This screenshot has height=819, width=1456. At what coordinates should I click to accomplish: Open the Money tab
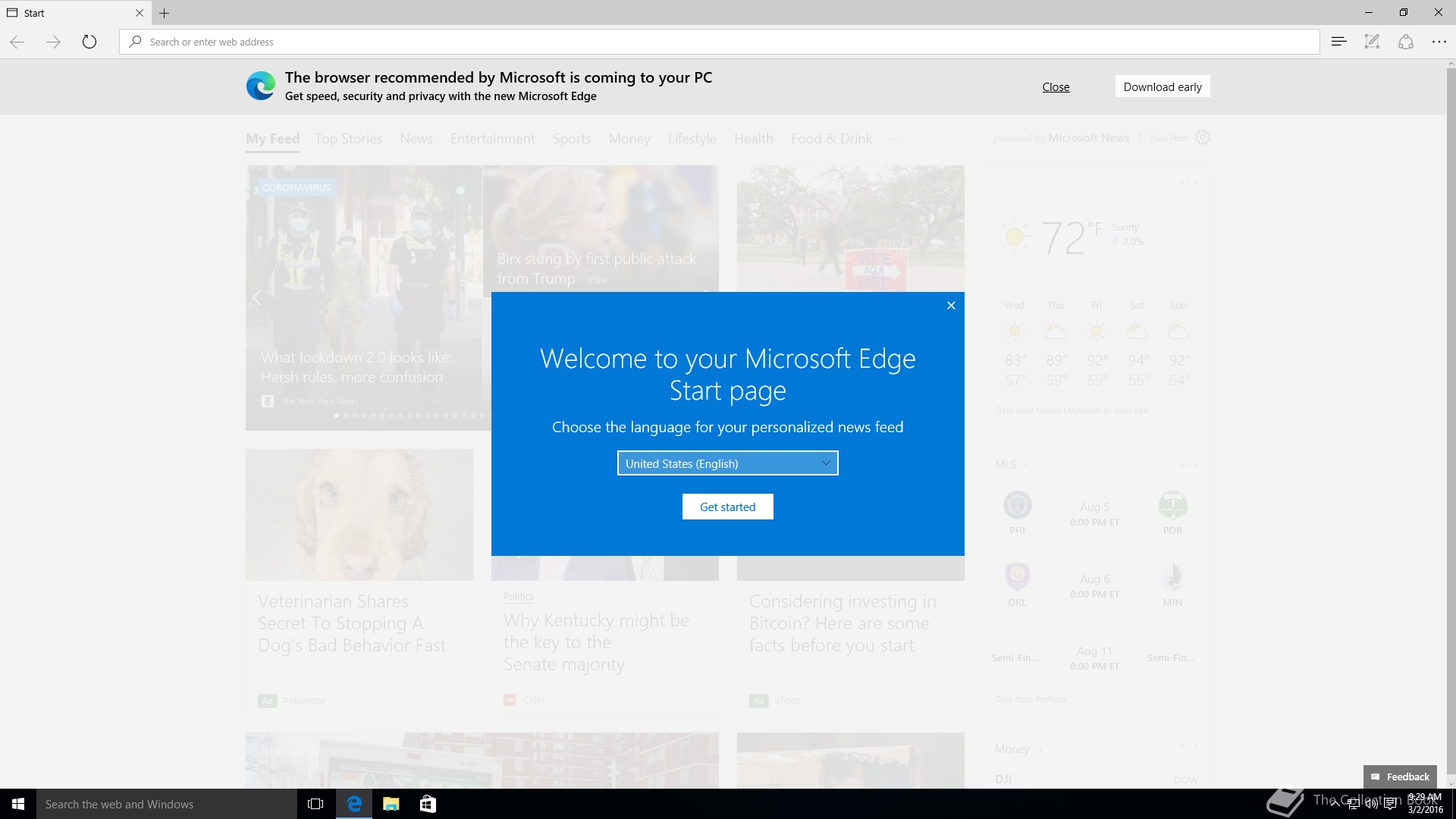629,139
